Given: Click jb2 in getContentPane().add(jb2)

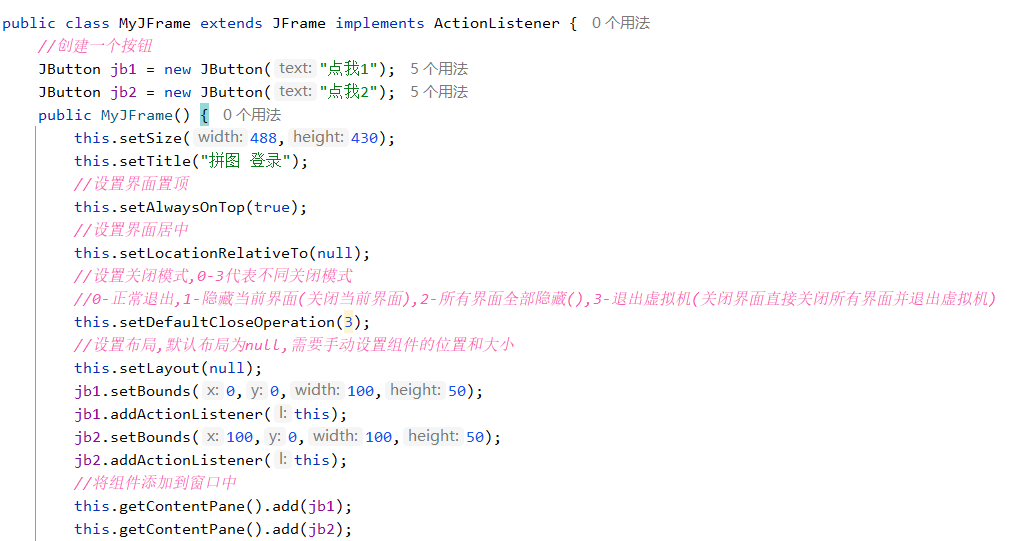Looking at the screenshot, I should tap(322, 530).
